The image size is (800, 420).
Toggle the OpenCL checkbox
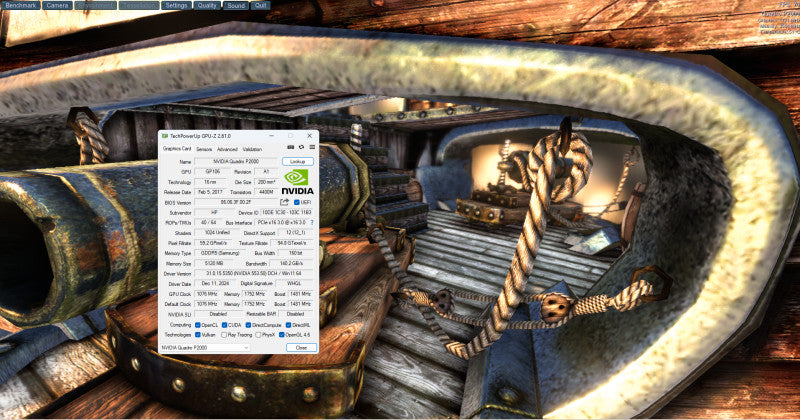point(197,325)
